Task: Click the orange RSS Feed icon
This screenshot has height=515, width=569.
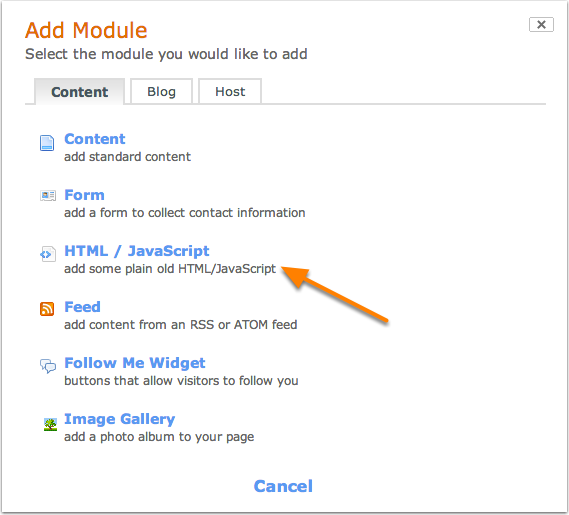Action: pyautogui.click(x=47, y=309)
